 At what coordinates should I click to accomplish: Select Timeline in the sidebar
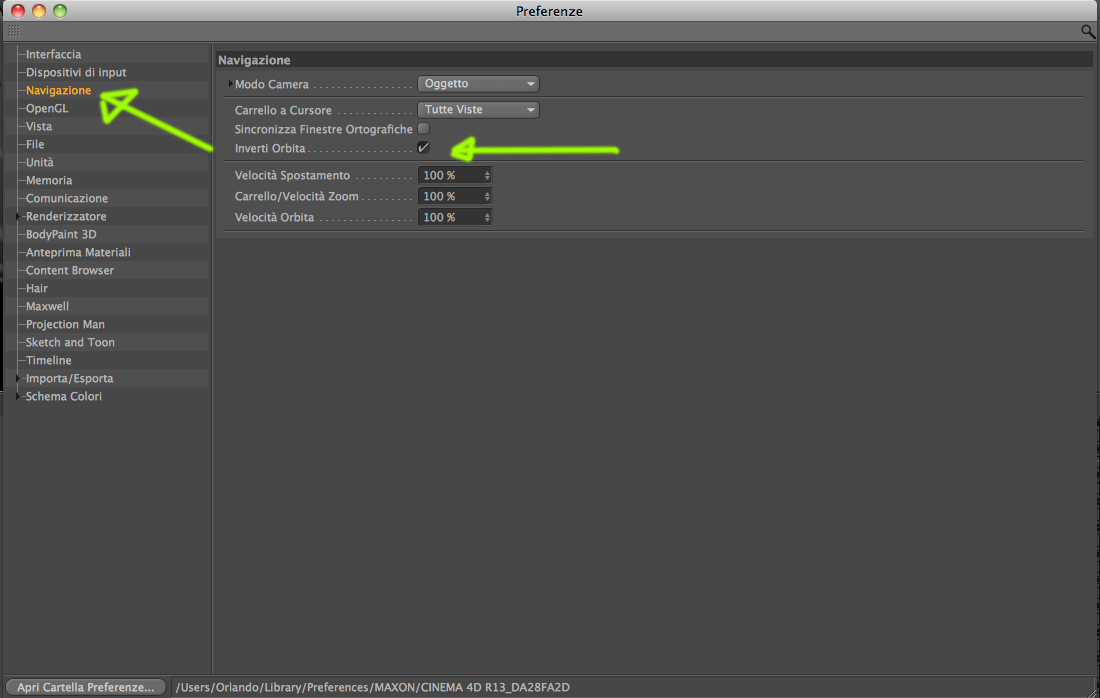pyautogui.click(x=48, y=361)
